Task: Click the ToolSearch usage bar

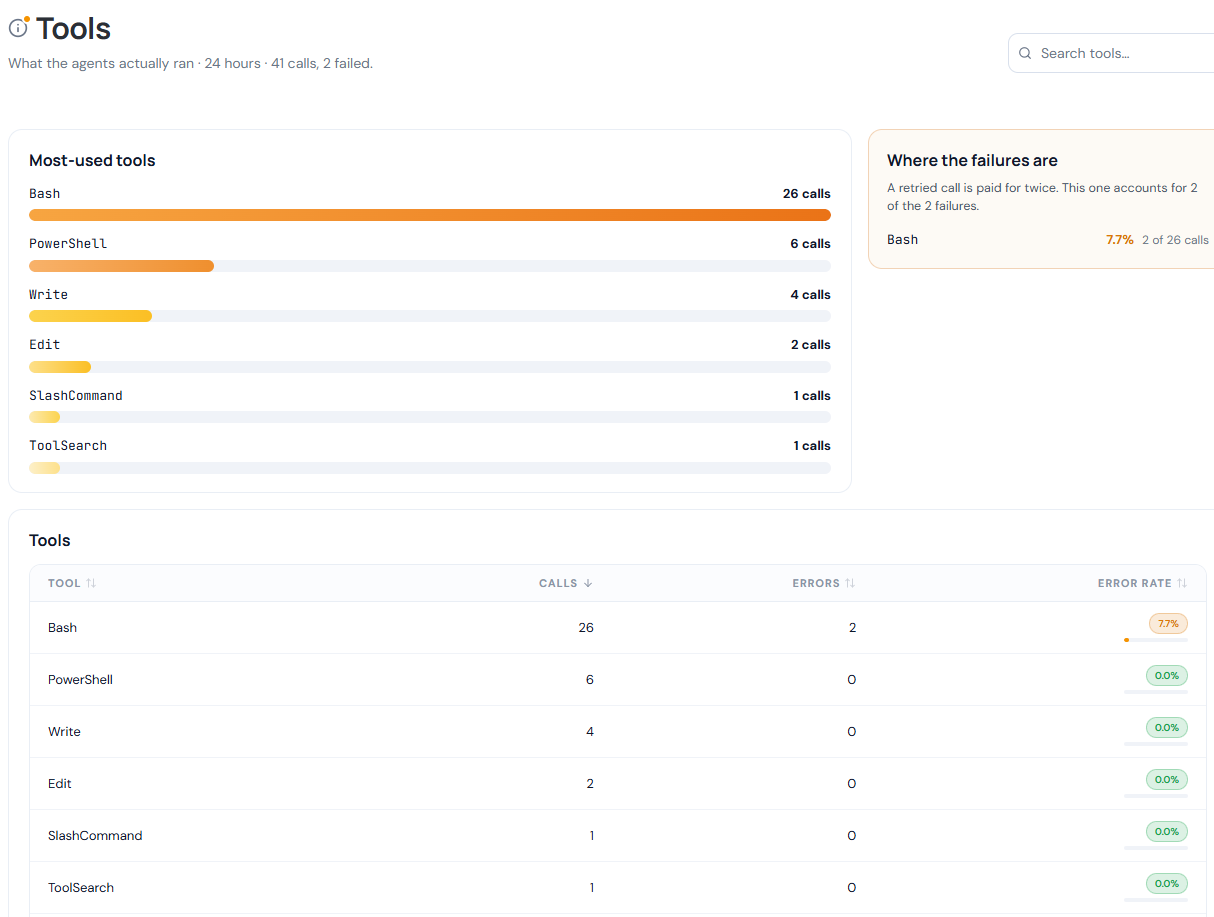Action: click(430, 468)
